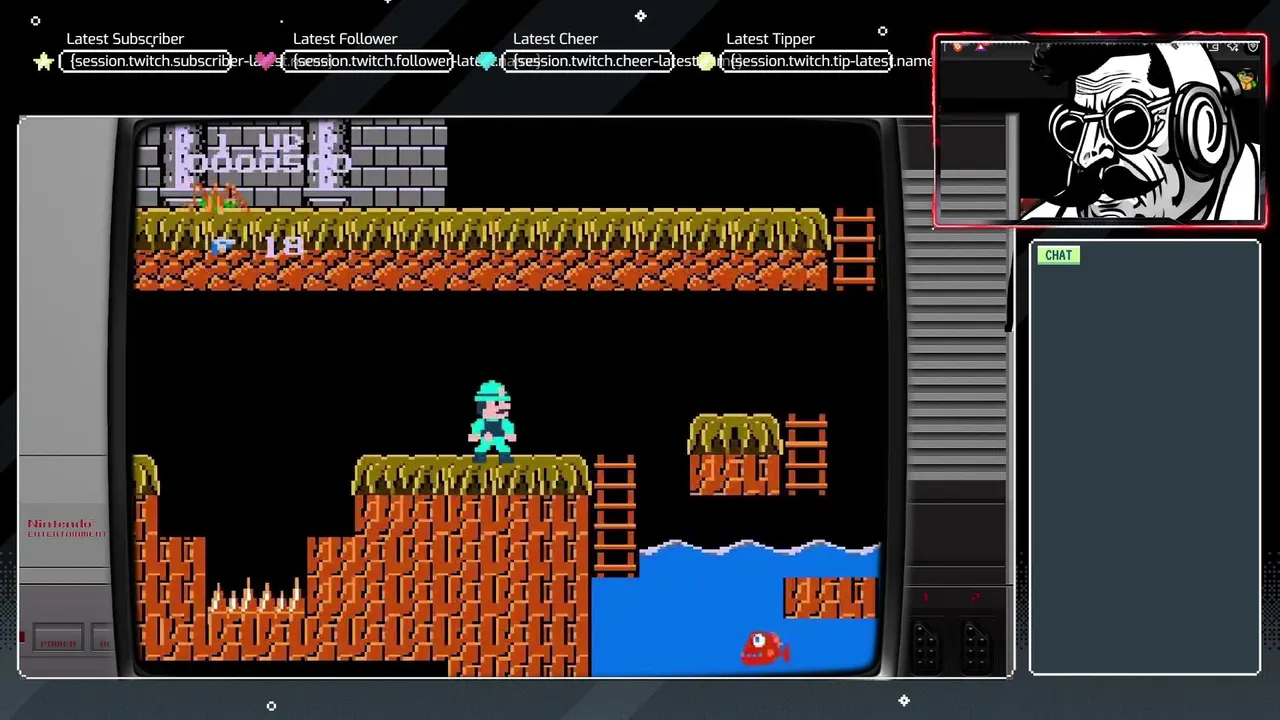Click the cyan gem icon beside Latest Cheer

pos(487,61)
